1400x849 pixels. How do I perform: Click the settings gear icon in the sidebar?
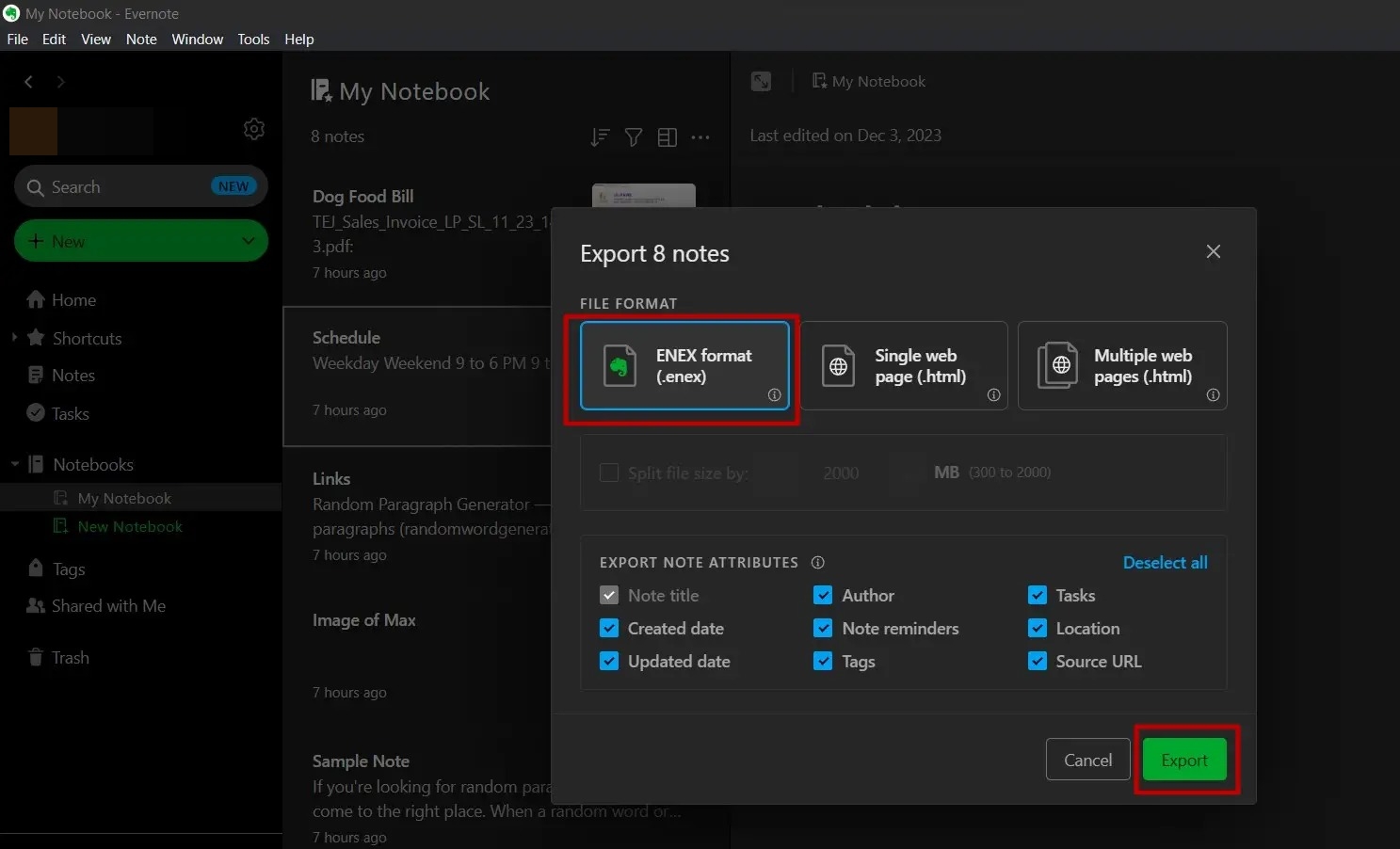pos(253,129)
